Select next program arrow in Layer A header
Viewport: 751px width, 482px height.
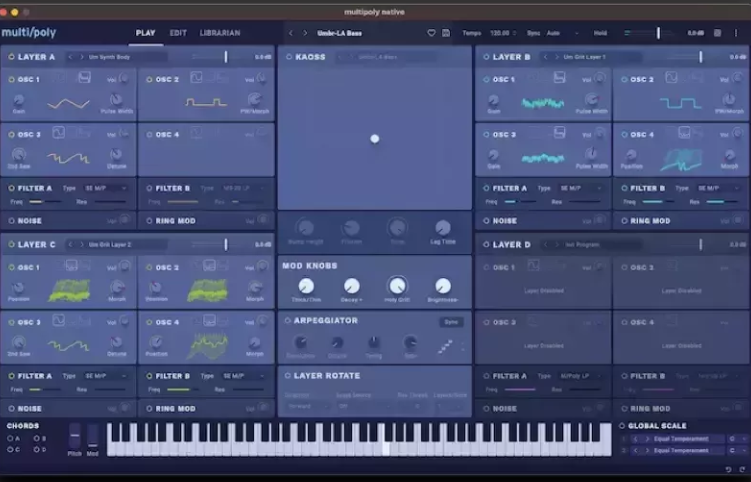[81, 57]
